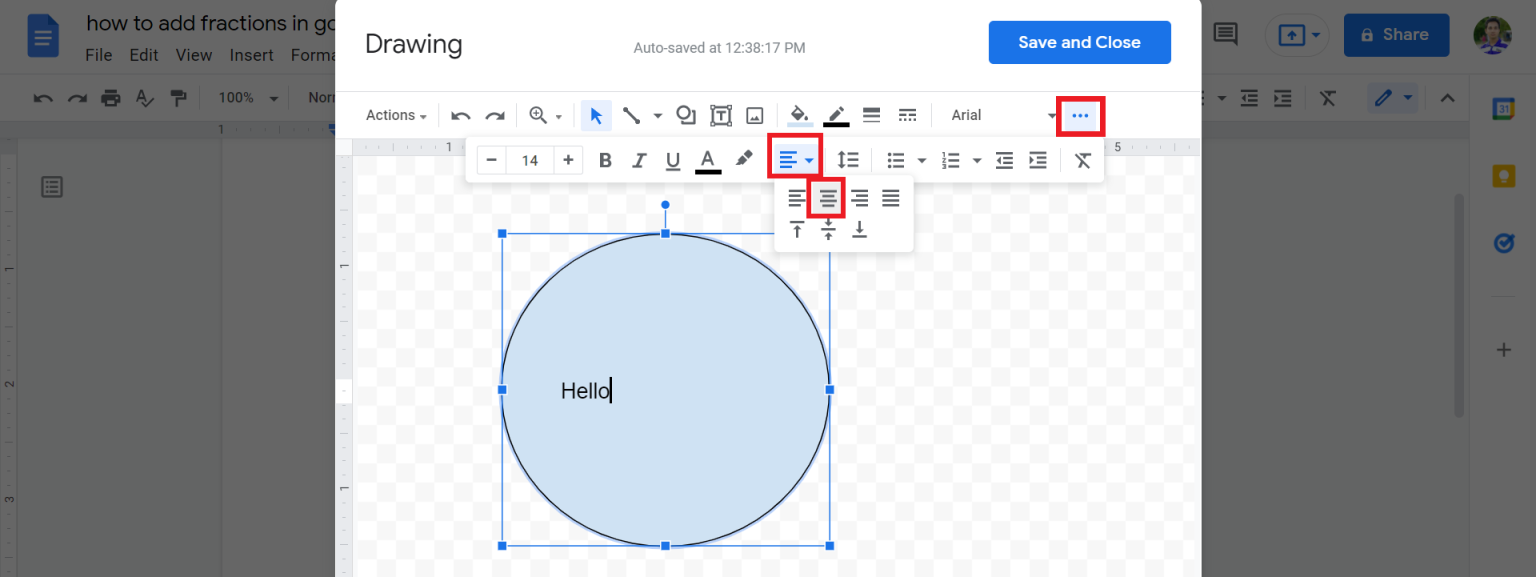Screen dimensions: 1536x577
Task: Open Google Calendar side panel
Action: pyautogui.click(x=1504, y=110)
